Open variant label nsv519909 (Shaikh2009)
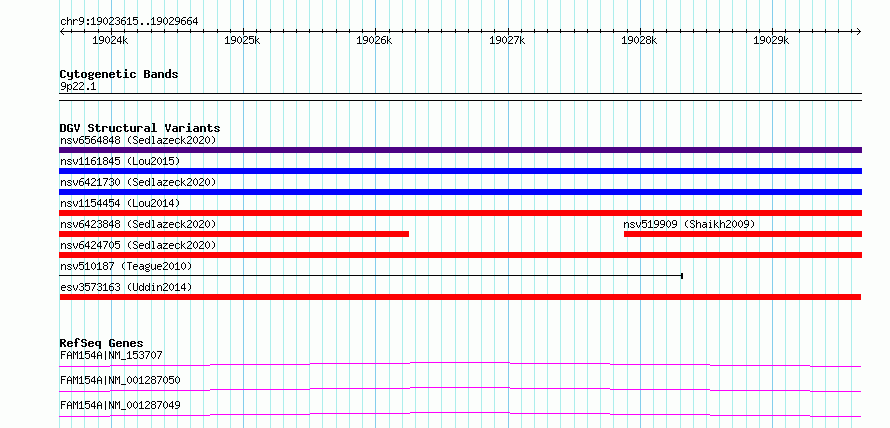Image resolution: width=890 pixels, height=428 pixels. tap(690, 224)
